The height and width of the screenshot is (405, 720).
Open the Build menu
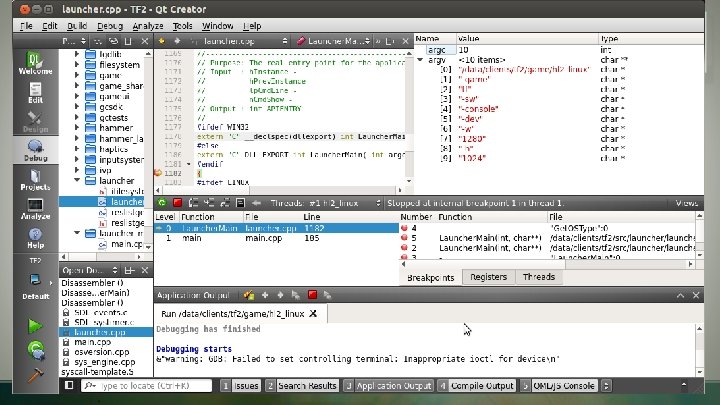[x=77, y=26]
